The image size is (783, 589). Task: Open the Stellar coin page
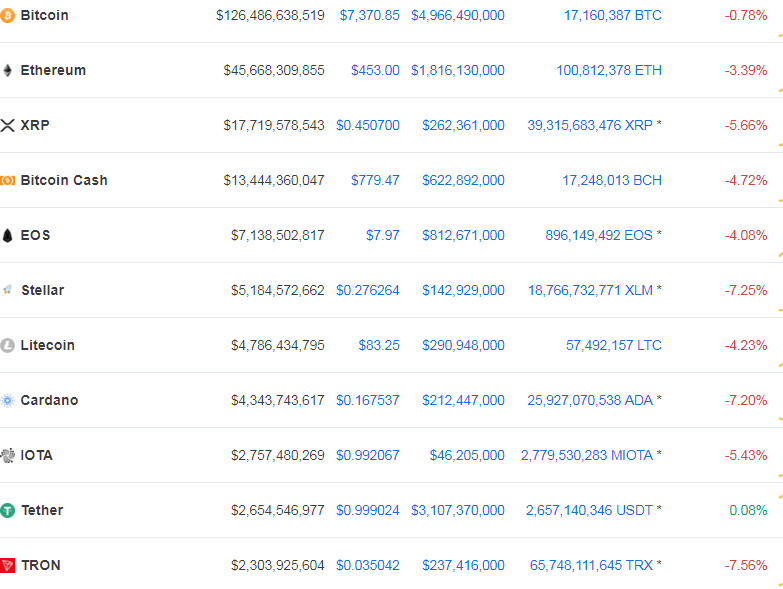pyautogui.click(x=42, y=290)
